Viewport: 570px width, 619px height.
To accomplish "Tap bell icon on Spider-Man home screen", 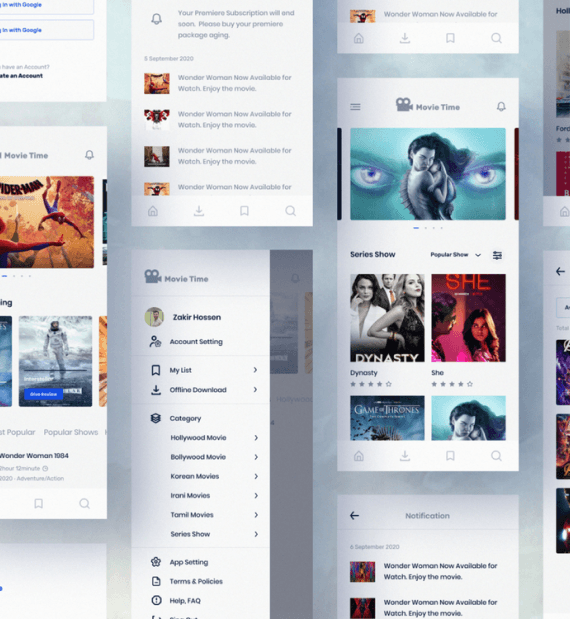I will (90, 155).
